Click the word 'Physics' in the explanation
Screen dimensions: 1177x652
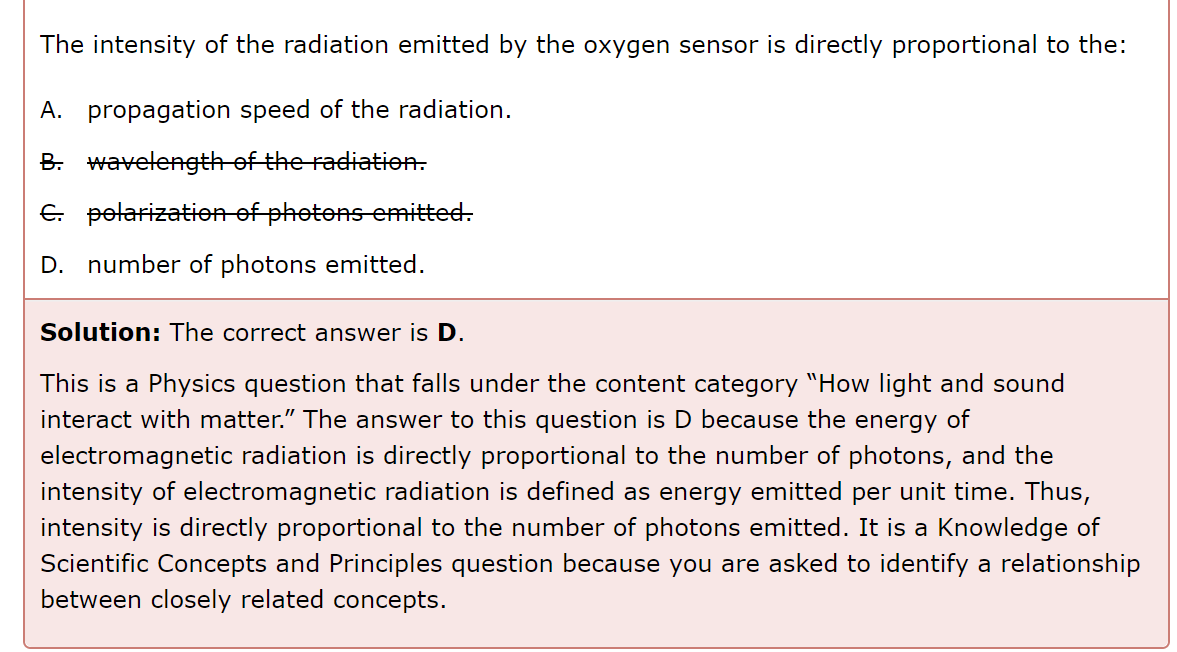click(x=192, y=384)
